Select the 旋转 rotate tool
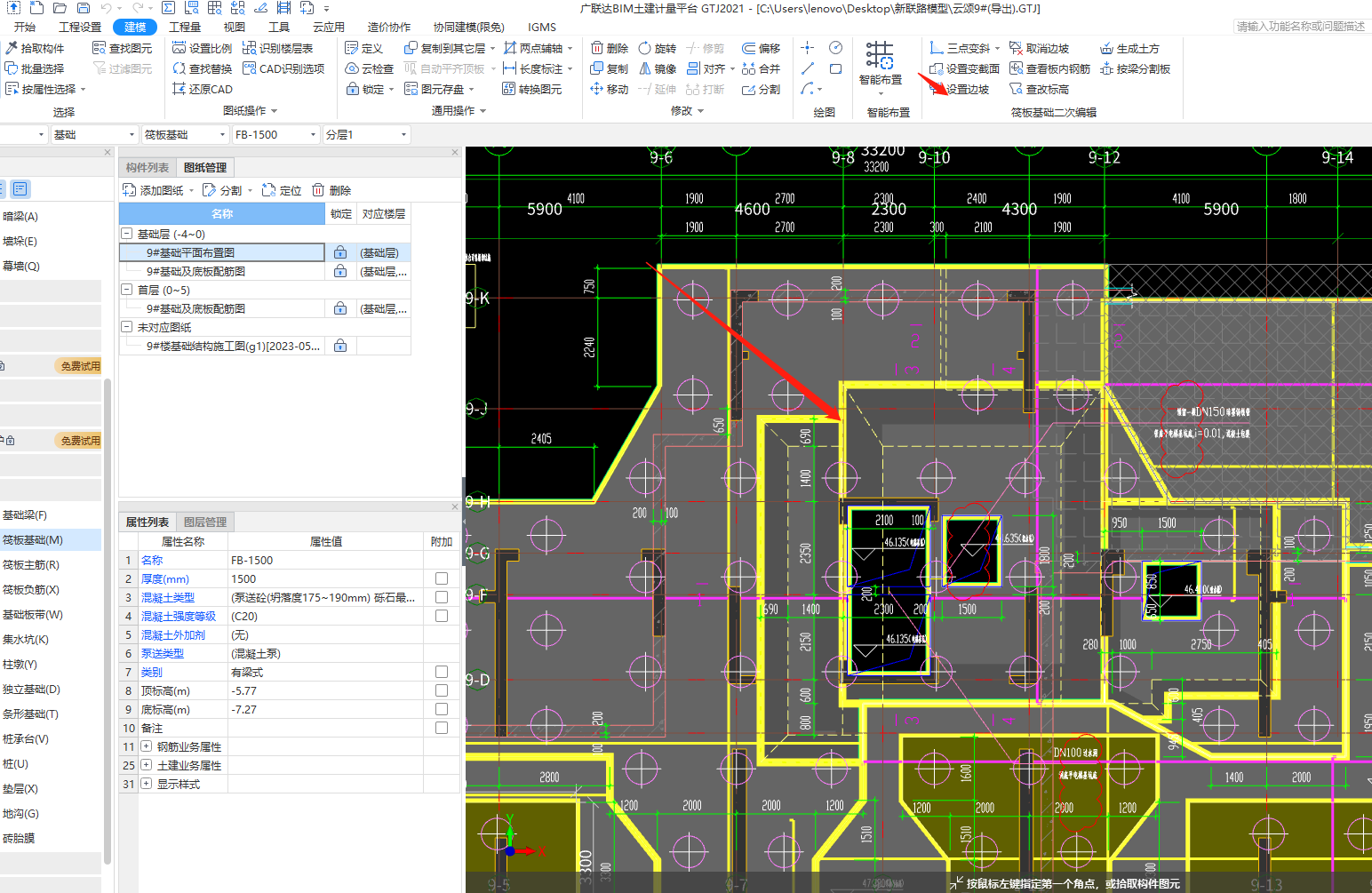This screenshot has width=1372, height=893. tap(658, 48)
